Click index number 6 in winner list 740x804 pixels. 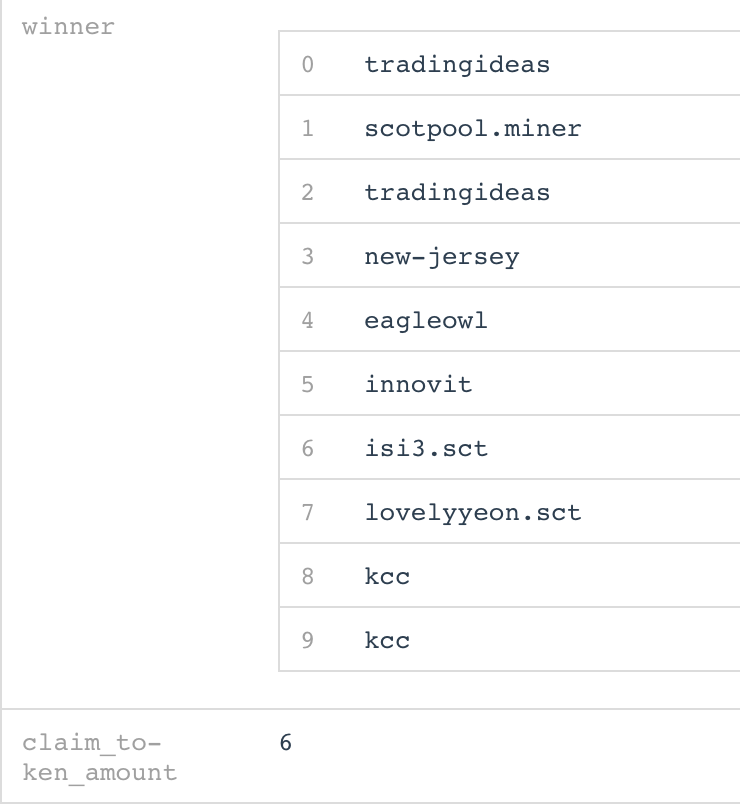click(x=307, y=448)
